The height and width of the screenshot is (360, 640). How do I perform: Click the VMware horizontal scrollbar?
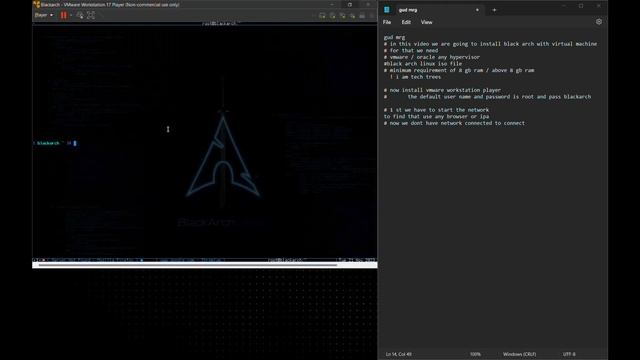click(188, 265)
